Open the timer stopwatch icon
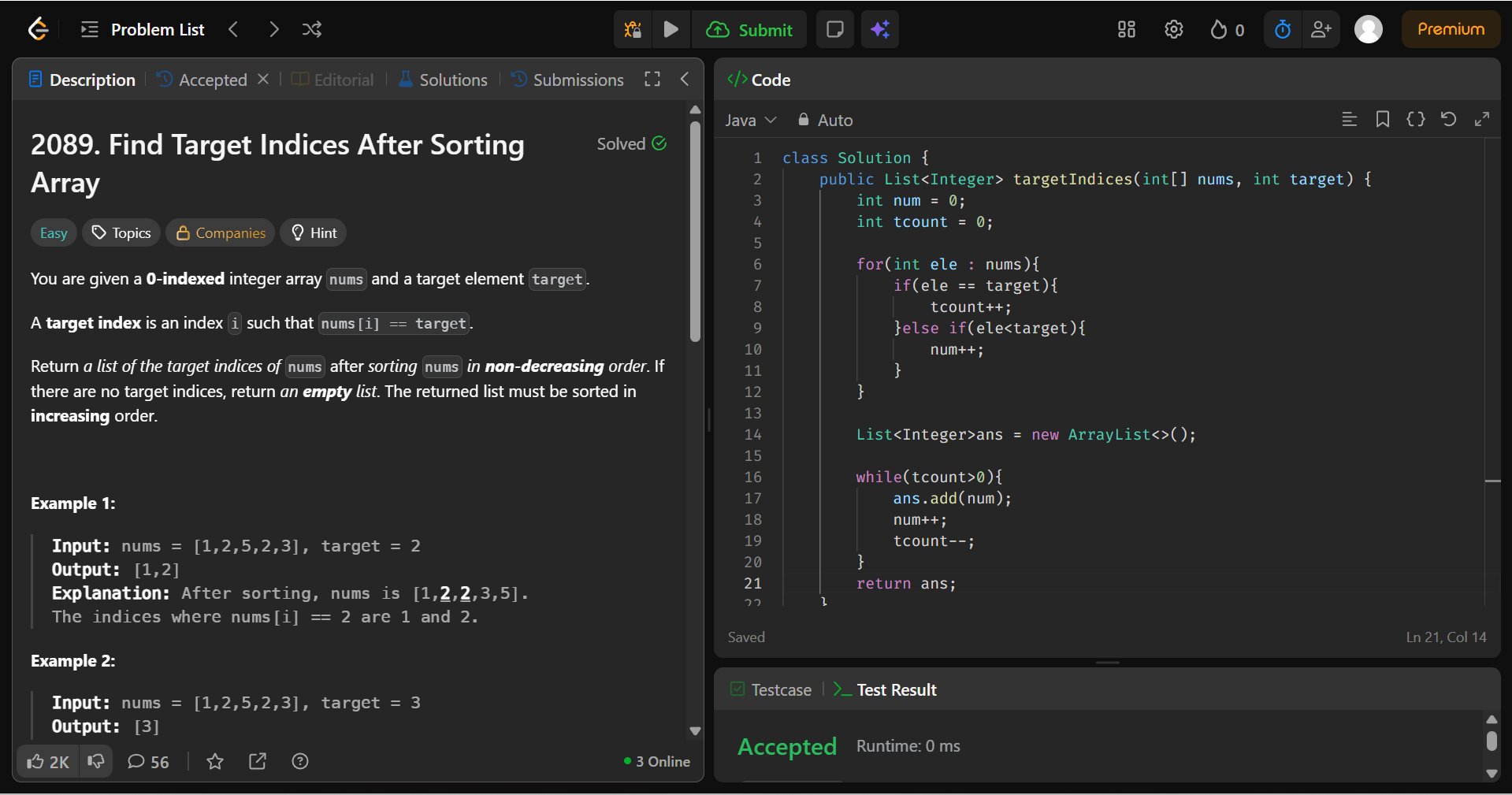This screenshot has height=795, width=1512. 1283,30
